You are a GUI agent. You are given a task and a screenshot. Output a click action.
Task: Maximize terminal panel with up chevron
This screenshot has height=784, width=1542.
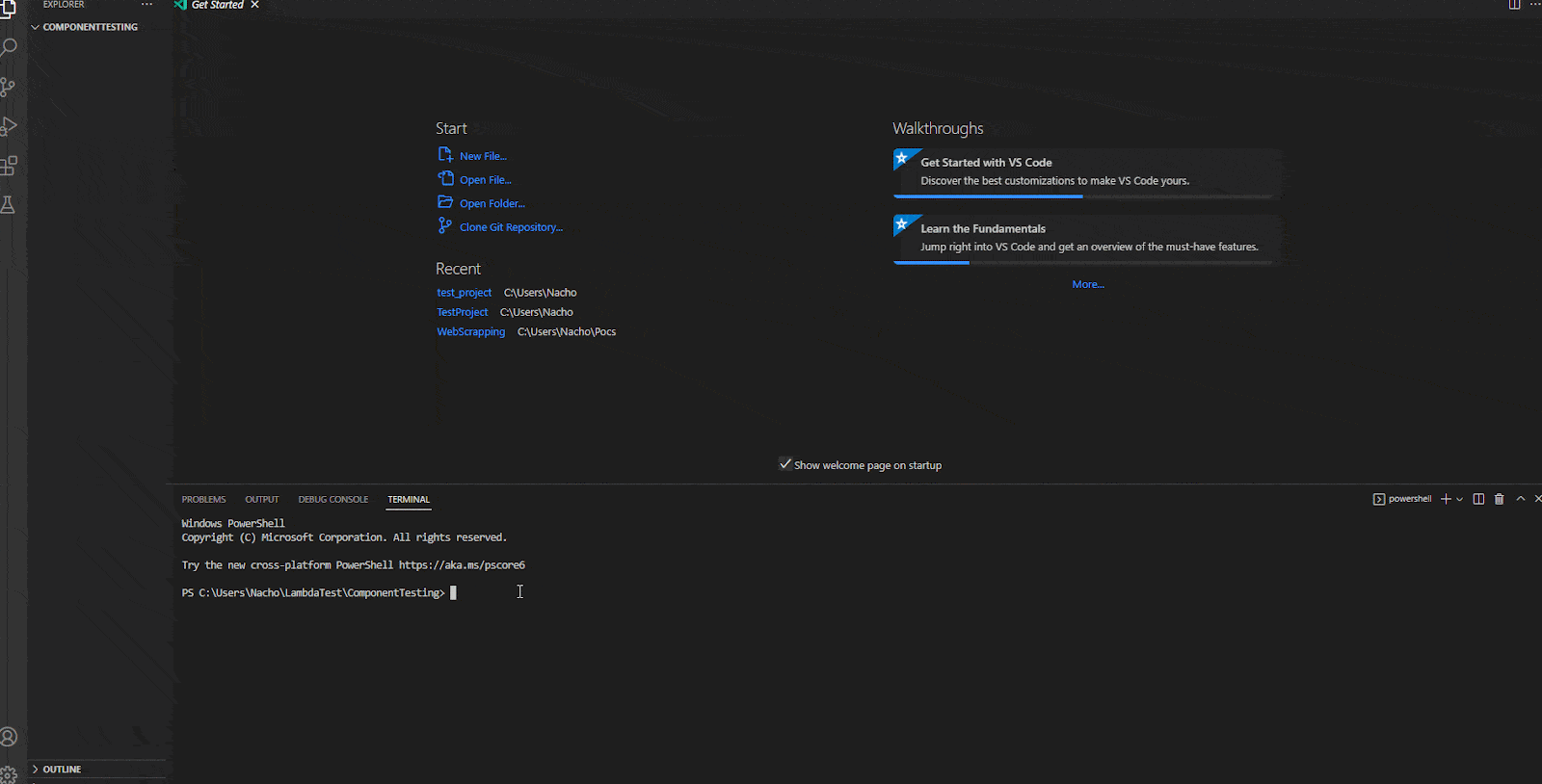(1521, 499)
